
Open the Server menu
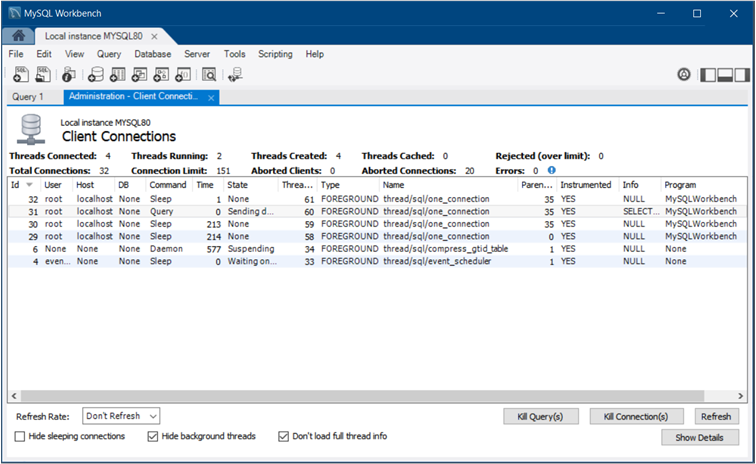coord(197,54)
